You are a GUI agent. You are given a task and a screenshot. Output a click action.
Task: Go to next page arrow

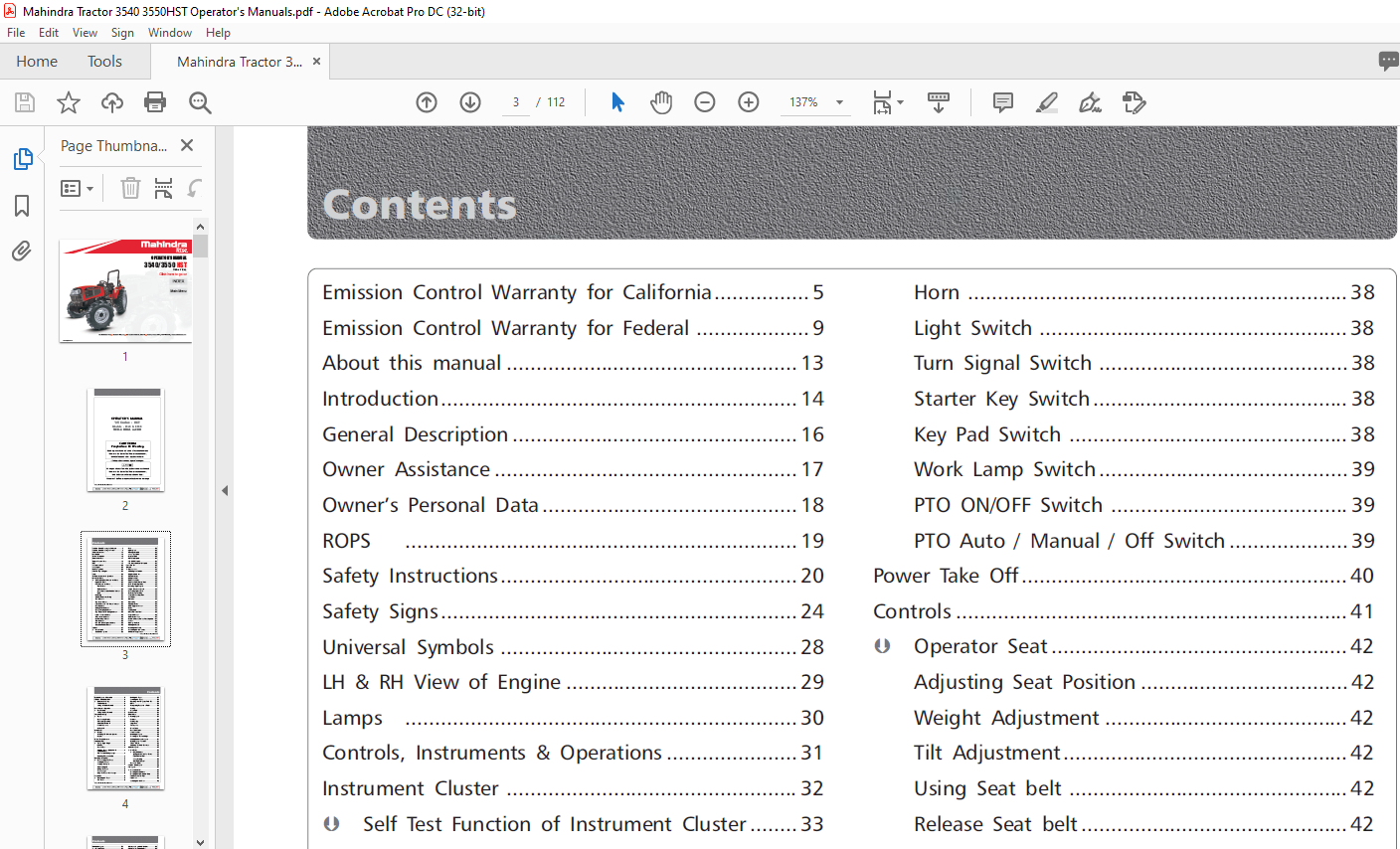point(470,102)
